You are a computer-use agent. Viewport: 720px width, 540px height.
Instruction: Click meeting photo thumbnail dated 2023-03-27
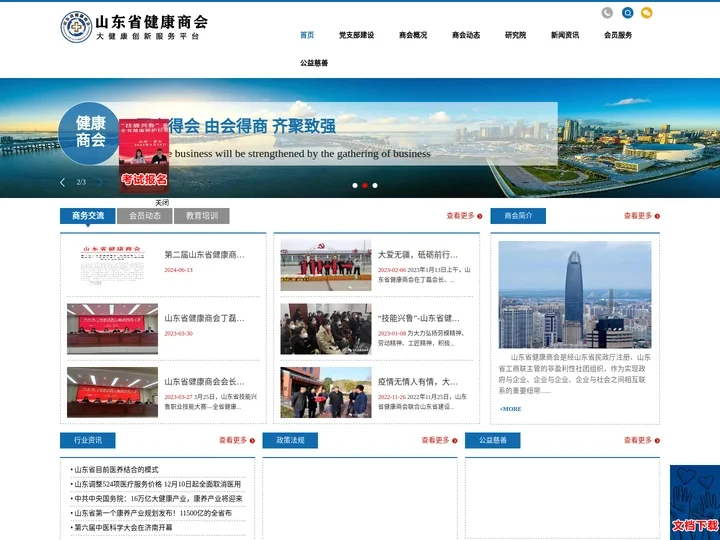tap(112, 392)
